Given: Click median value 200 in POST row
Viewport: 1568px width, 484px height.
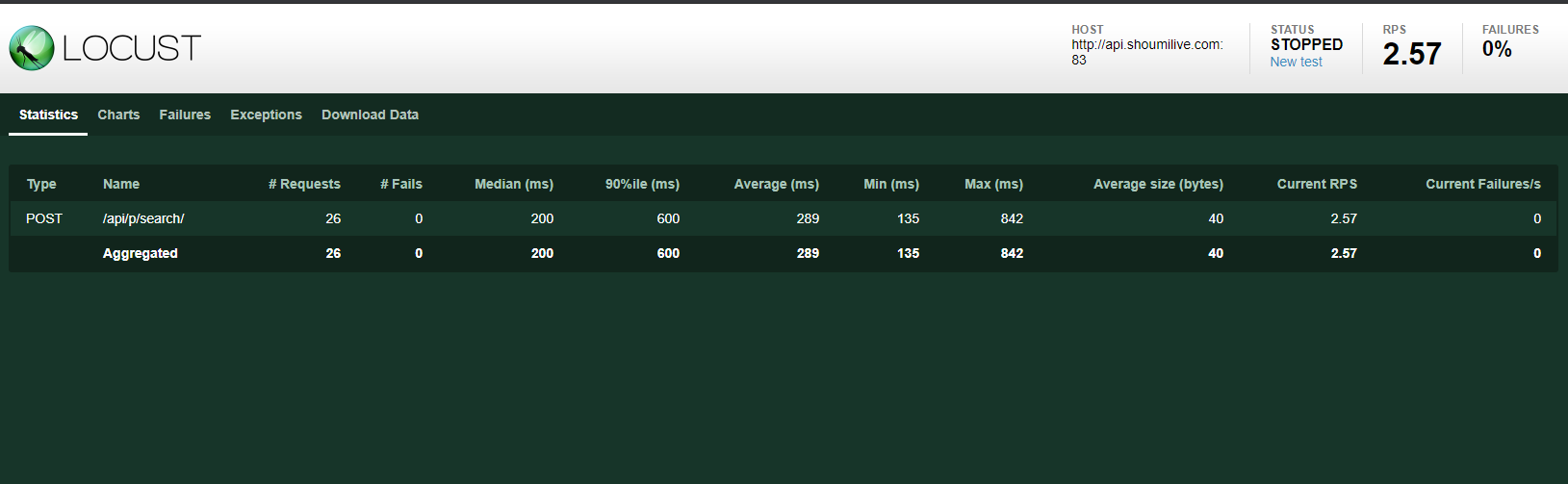Looking at the screenshot, I should point(542,218).
